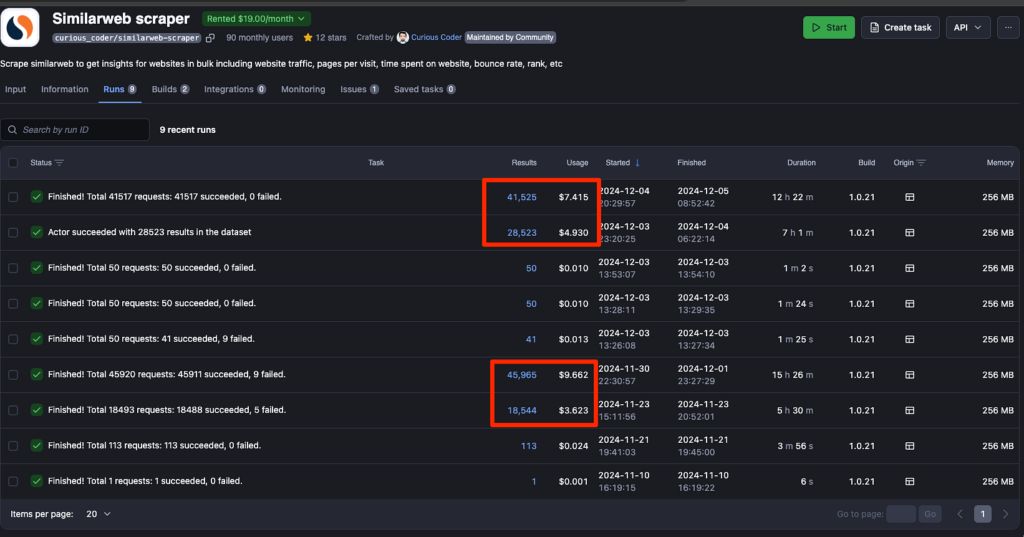The height and width of the screenshot is (537, 1024).
Task: Open the items per page dropdown
Action: (98, 514)
